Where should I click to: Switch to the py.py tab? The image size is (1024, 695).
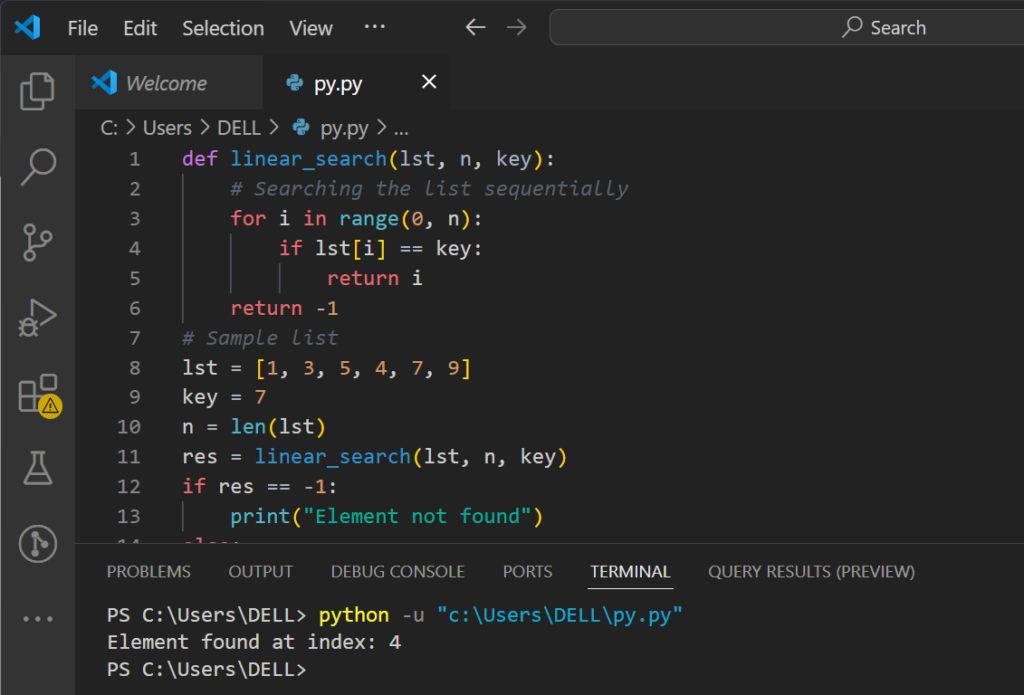pos(357,83)
